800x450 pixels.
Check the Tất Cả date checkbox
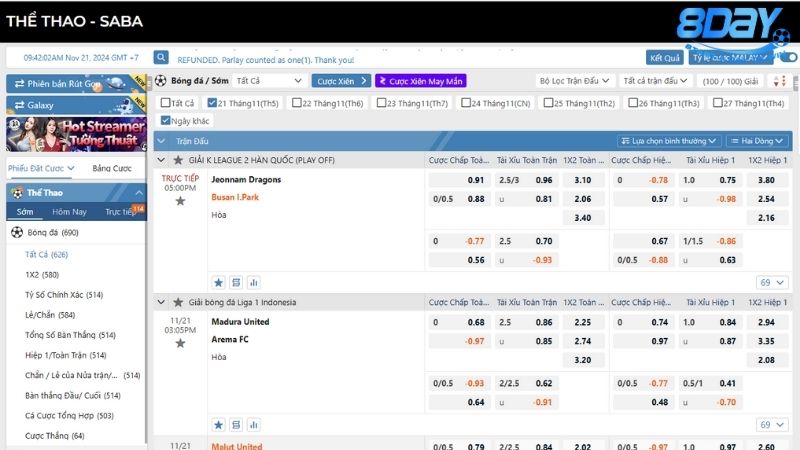coord(165,103)
